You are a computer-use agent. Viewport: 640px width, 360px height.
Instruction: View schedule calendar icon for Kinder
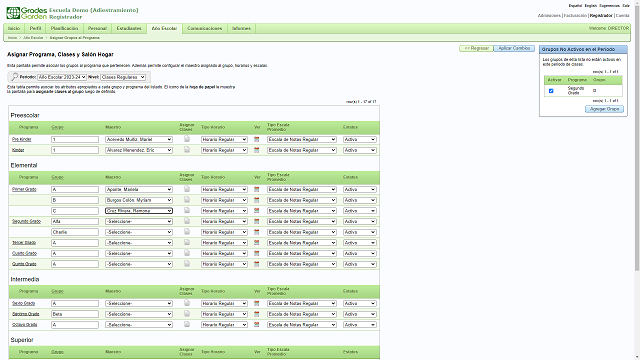tap(256, 150)
